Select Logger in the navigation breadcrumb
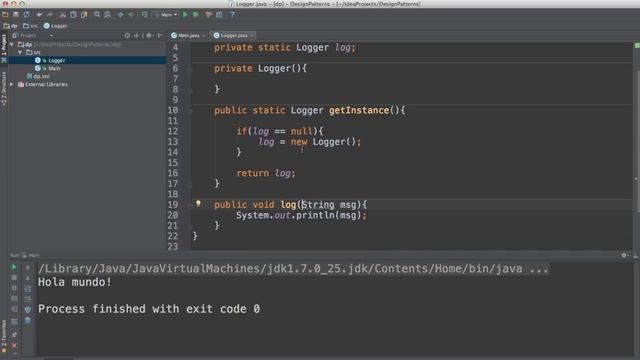The height and width of the screenshot is (360, 640). pos(56,26)
